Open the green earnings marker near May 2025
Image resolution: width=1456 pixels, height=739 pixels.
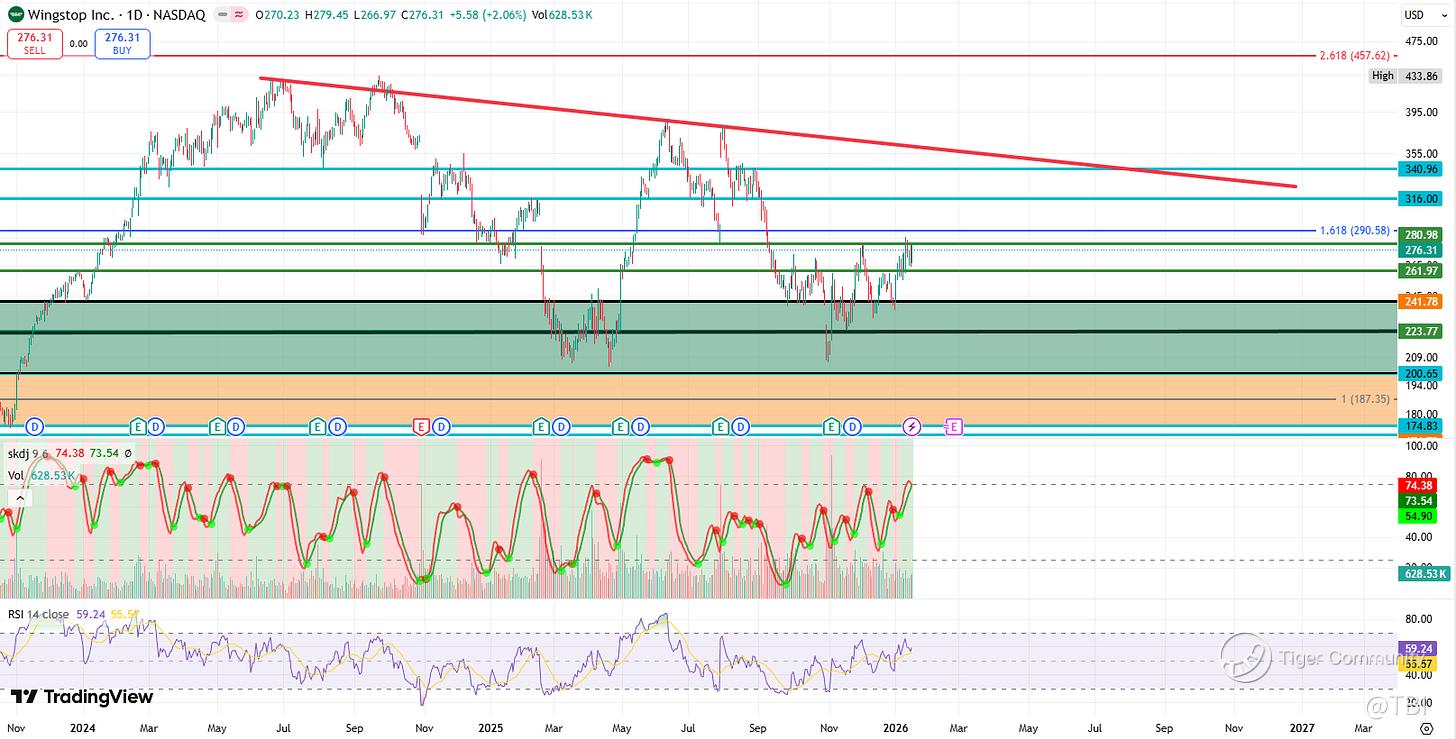[x=620, y=427]
